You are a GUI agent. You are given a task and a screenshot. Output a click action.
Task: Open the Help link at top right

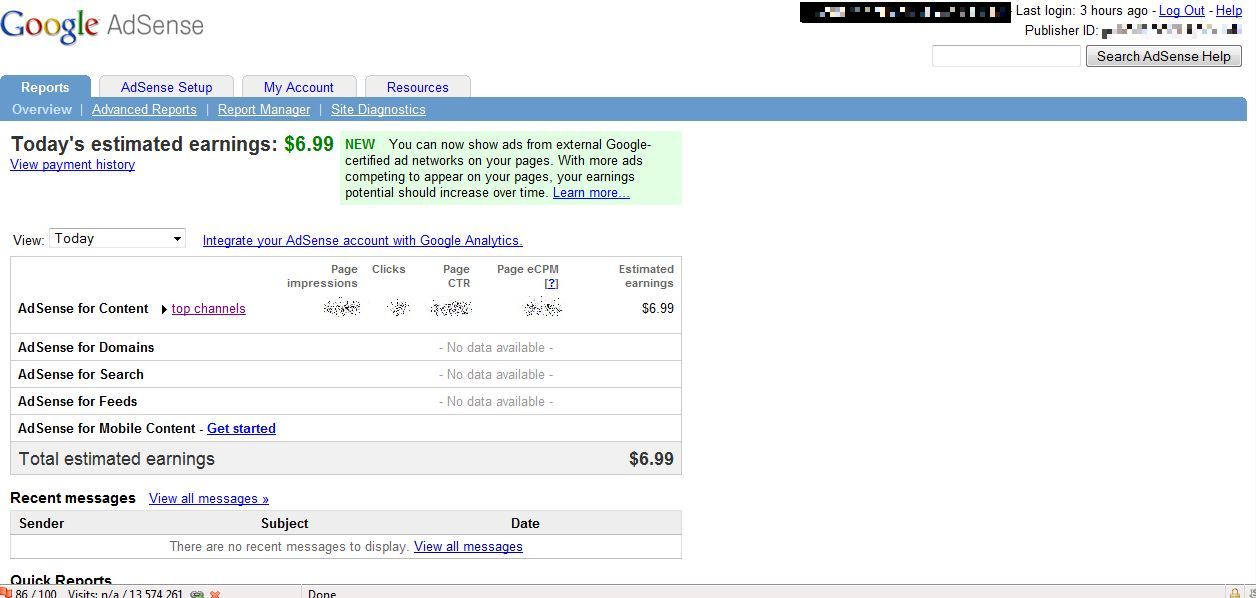pos(1229,10)
